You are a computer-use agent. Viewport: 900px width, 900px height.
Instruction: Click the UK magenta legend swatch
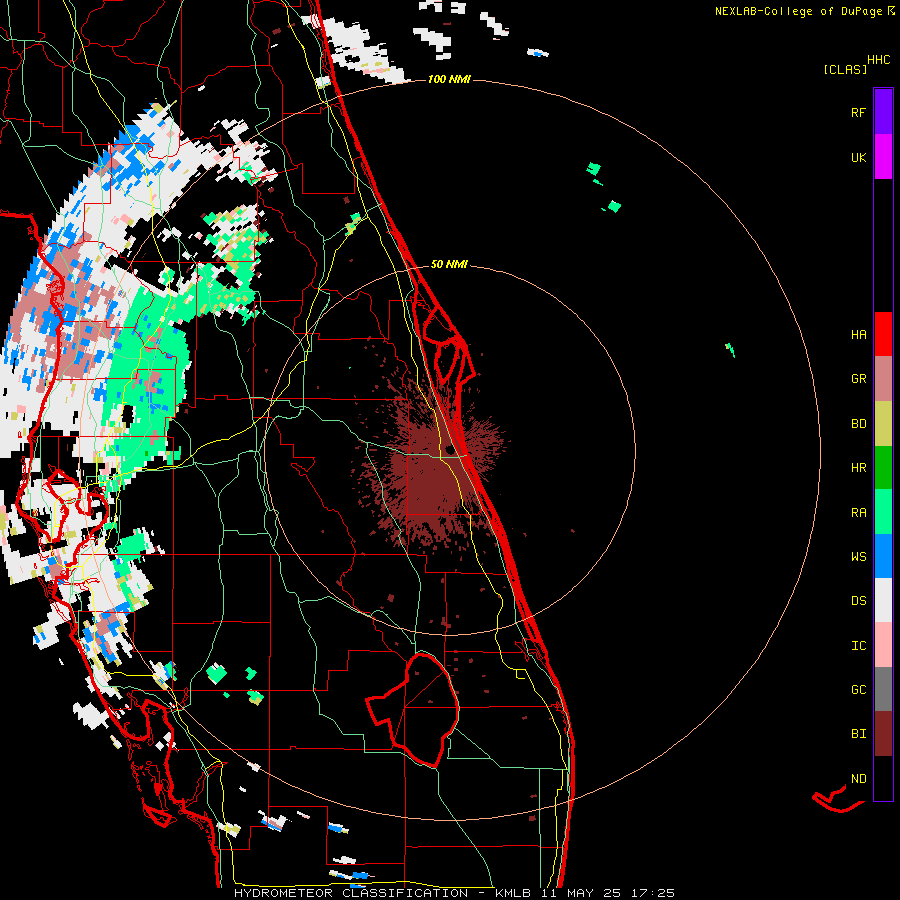click(x=883, y=157)
